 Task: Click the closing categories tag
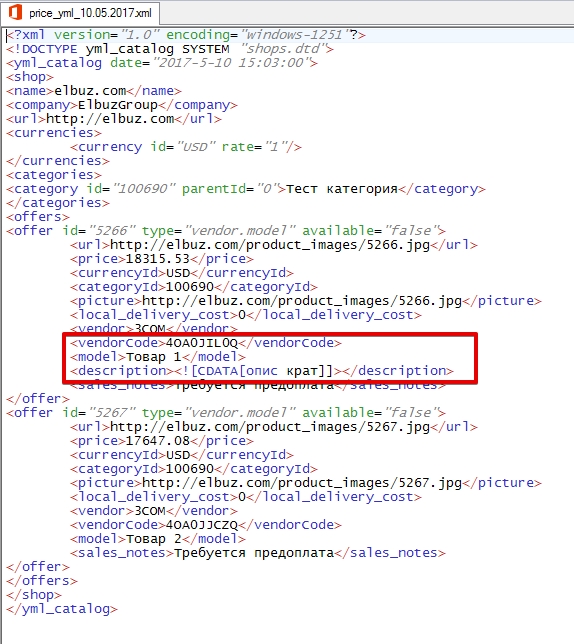pos(58,203)
